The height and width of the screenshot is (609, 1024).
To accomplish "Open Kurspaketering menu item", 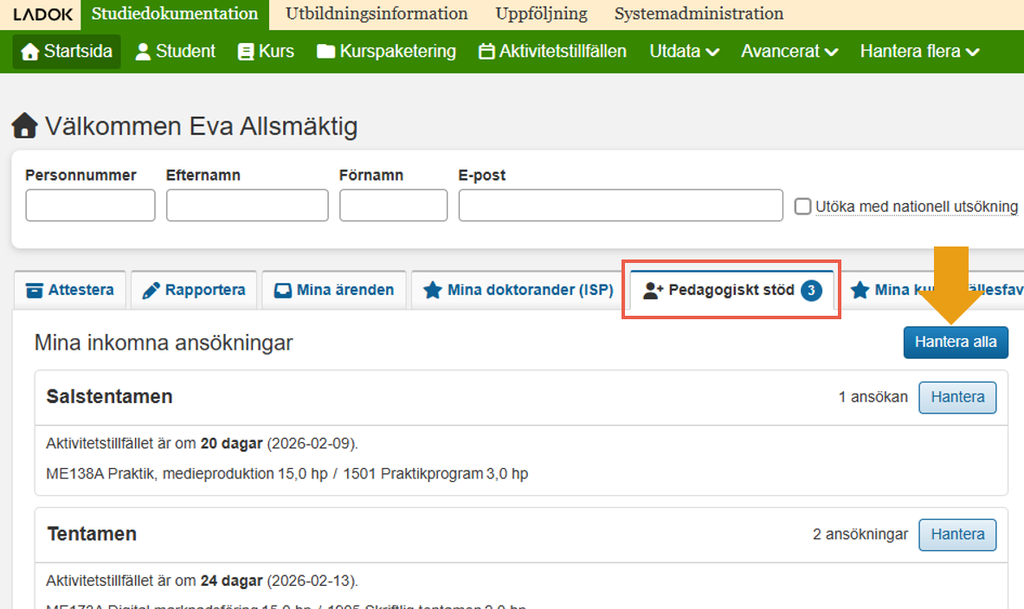I will pos(386,52).
